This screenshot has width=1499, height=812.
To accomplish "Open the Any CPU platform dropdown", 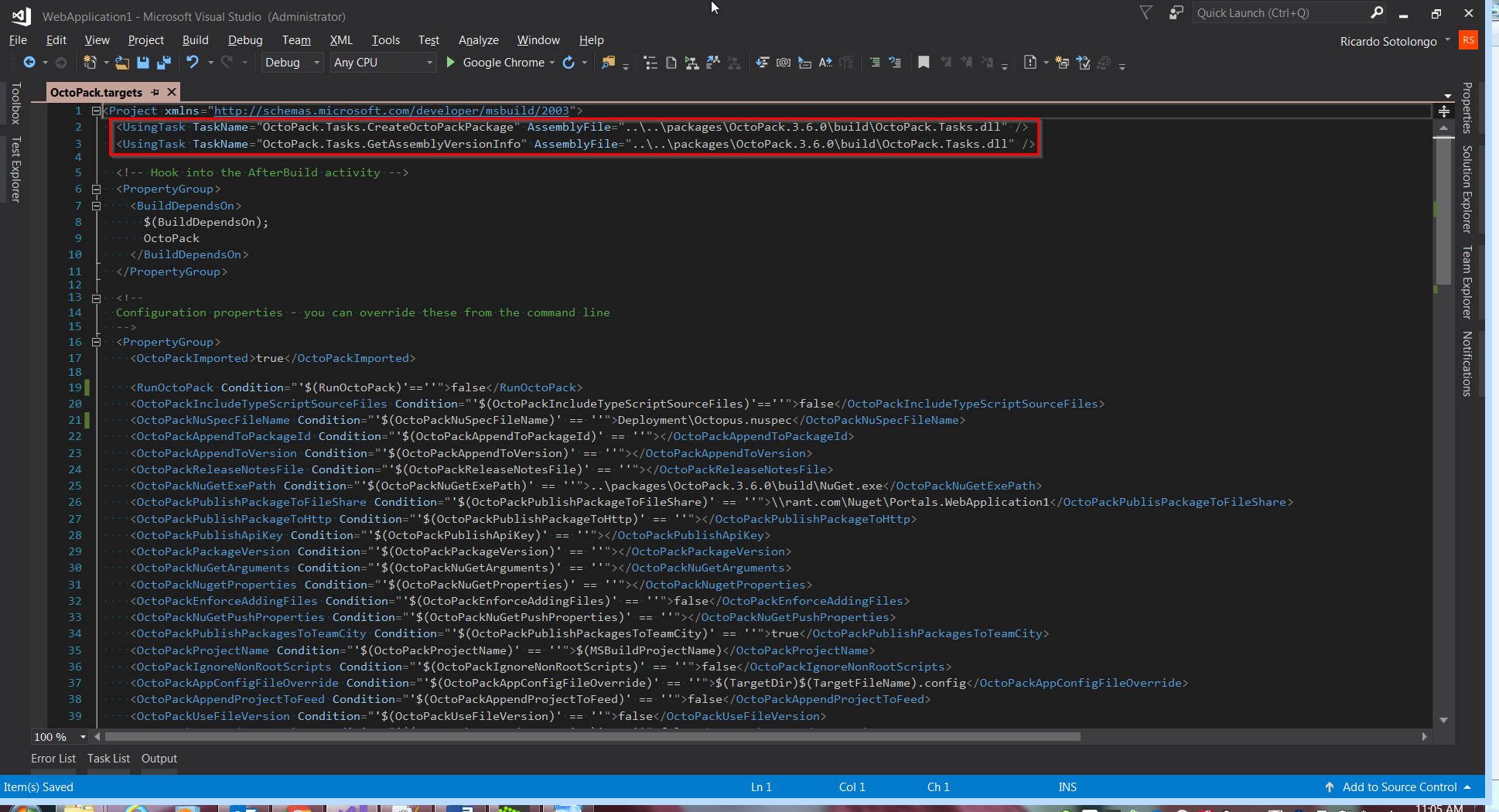I will [383, 63].
